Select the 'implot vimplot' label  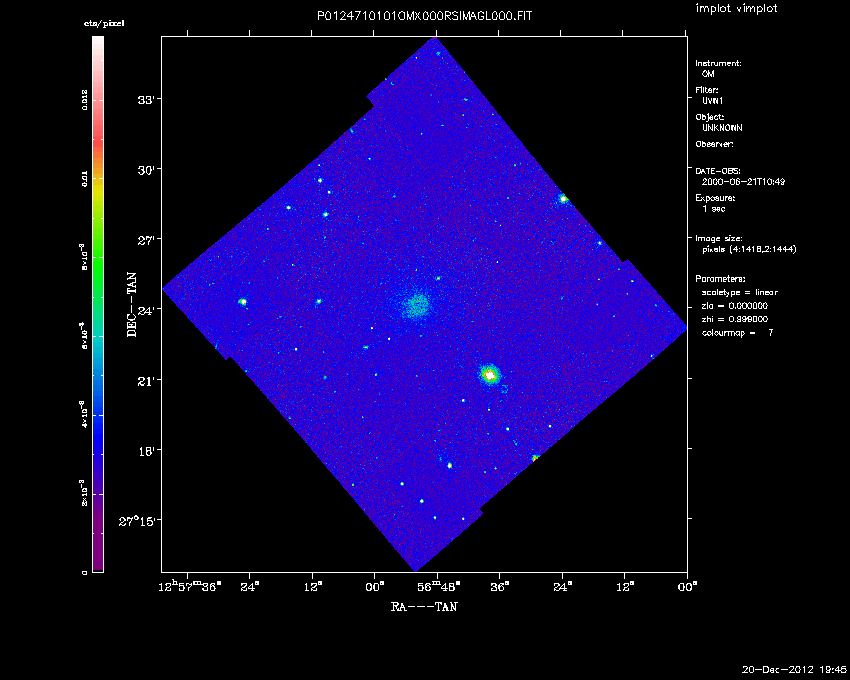coord(736,8)
